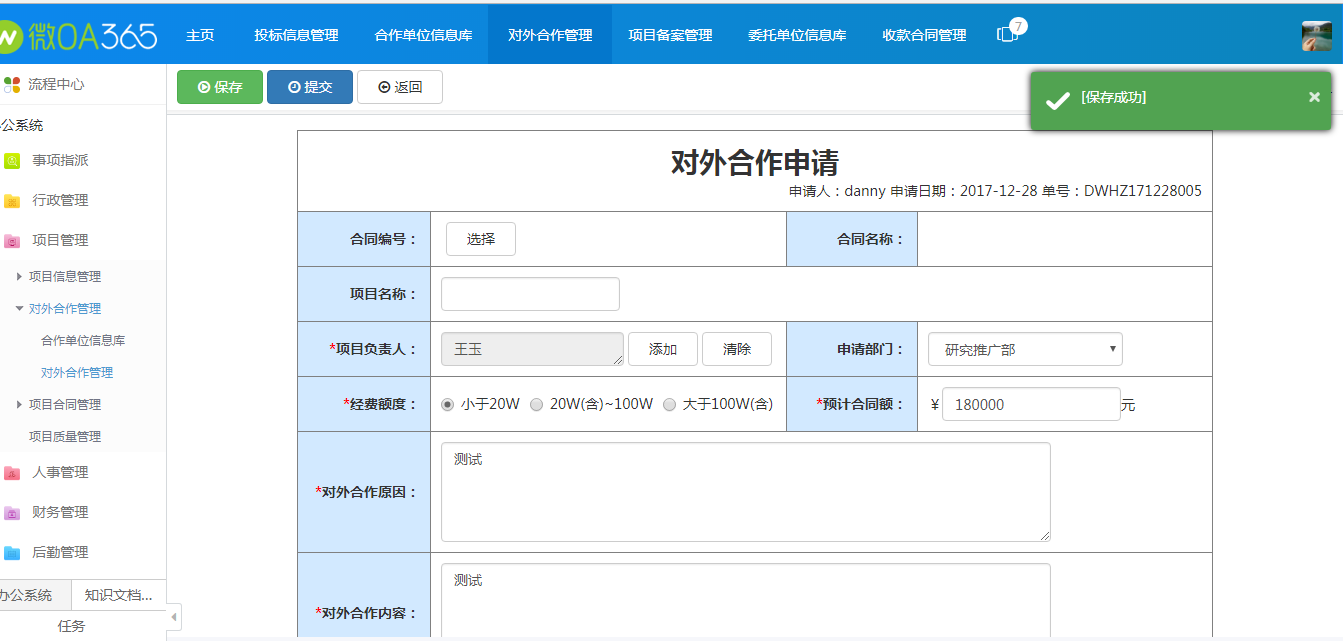Open the 申请部门 dropdown

pyautogui.click(x=1025, y=350)
